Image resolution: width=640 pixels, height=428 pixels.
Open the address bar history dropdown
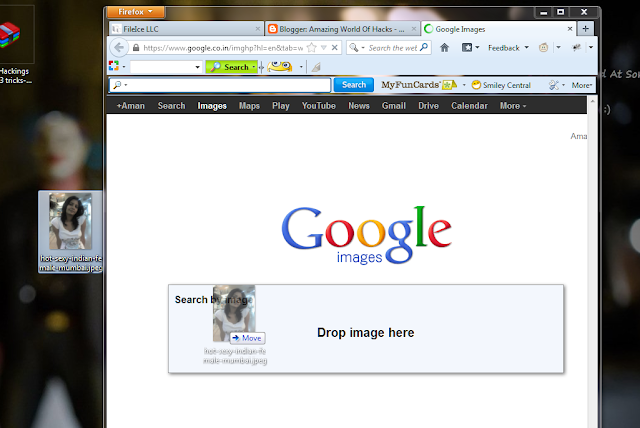coord(324,48)
